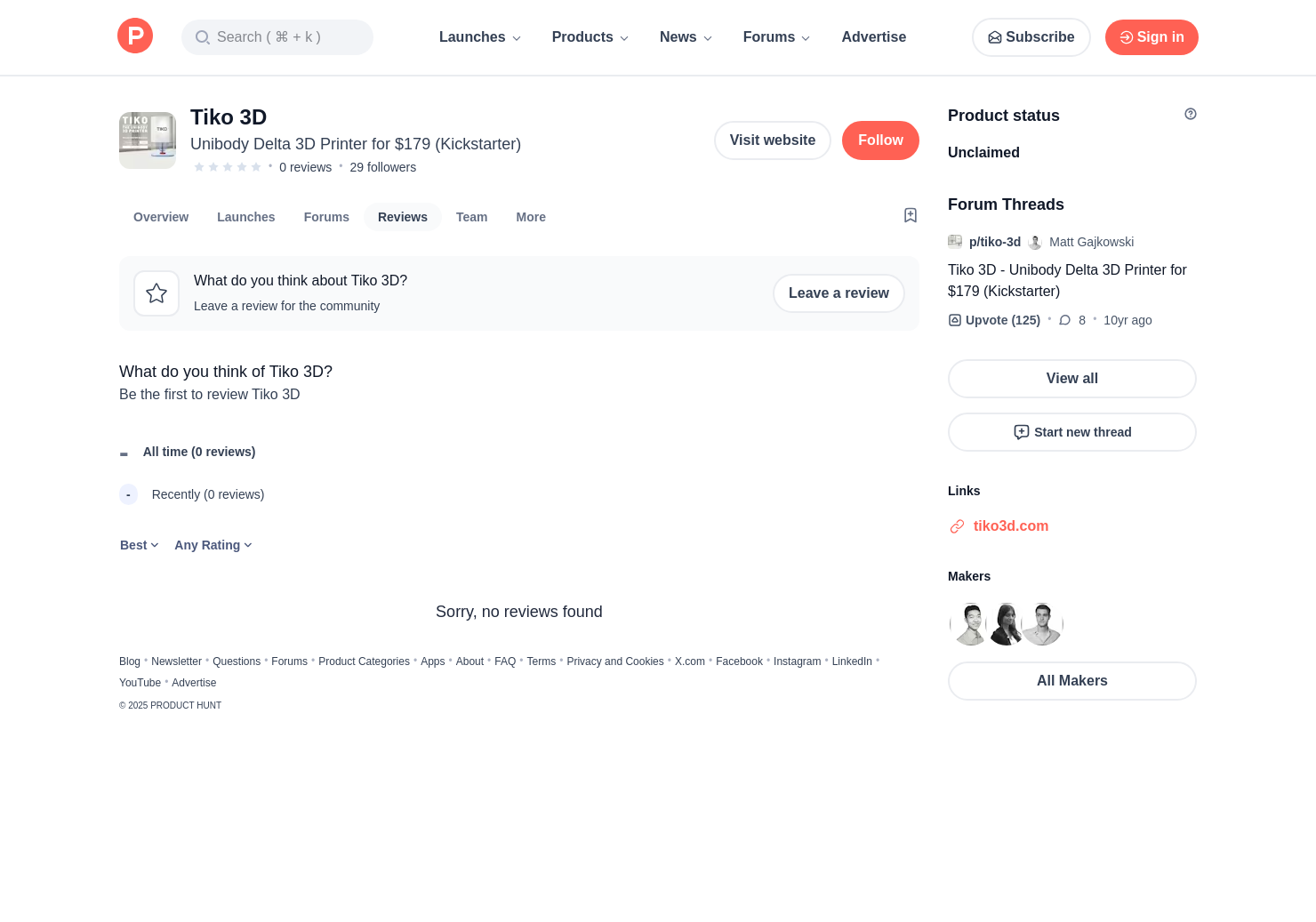This screenshot has height=922, width=1316.
Task: Switch to the Team tab
Action: point(471,217)
